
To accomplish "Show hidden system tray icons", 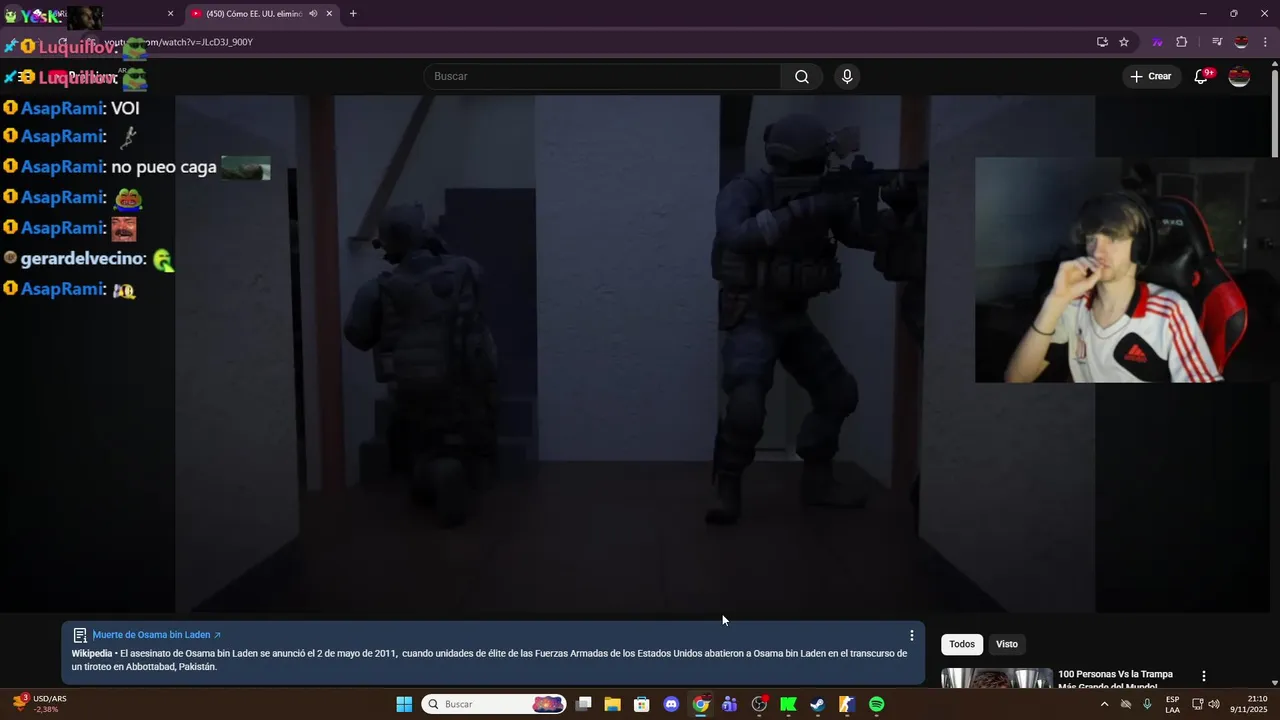I will click(x=1104, y=704).
